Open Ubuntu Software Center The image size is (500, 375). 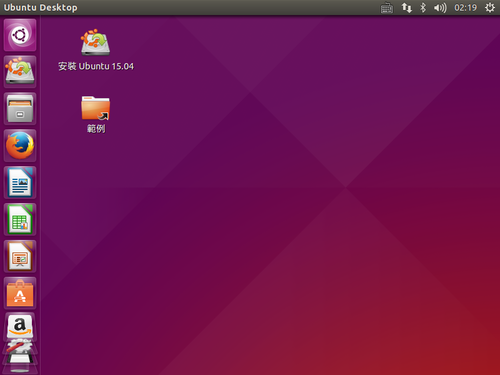20,293
